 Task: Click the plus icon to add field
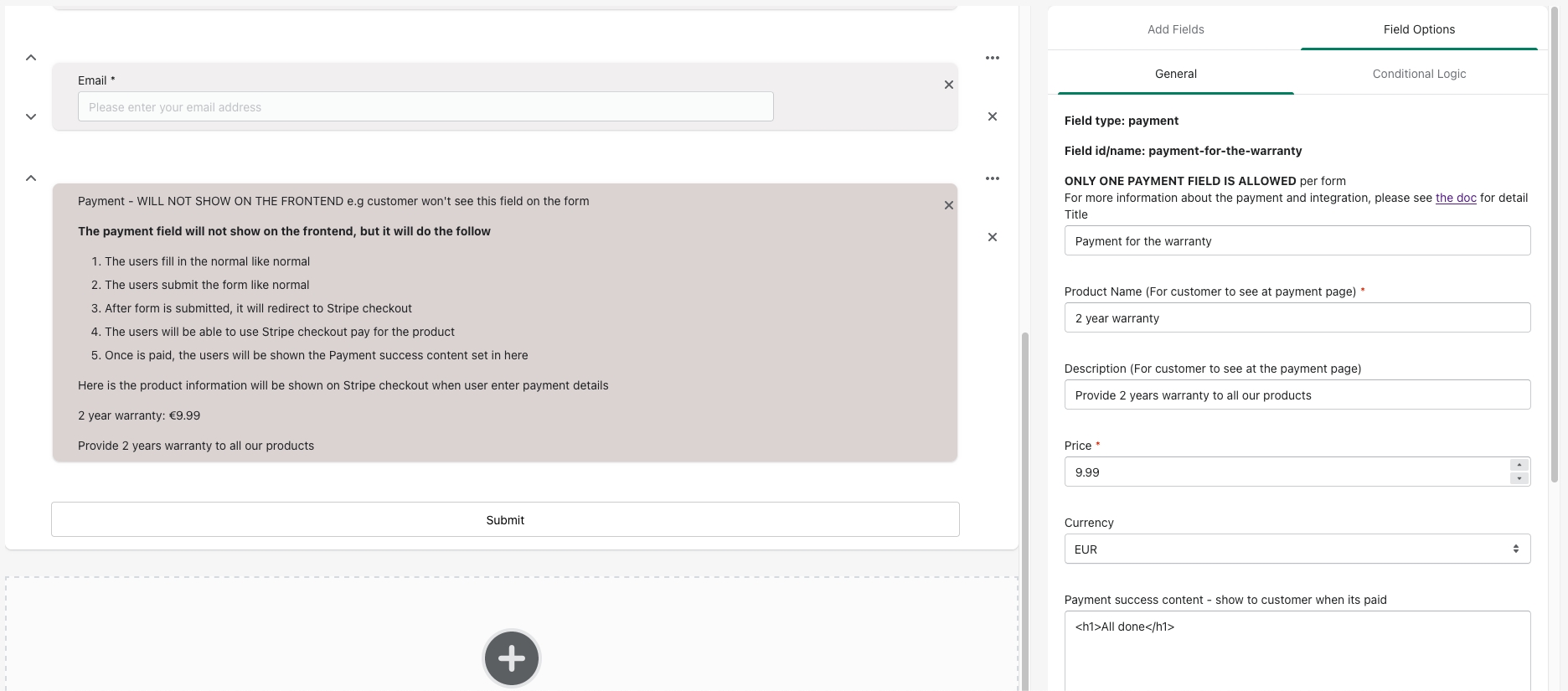pyautogui.click(x=511, y=658)
